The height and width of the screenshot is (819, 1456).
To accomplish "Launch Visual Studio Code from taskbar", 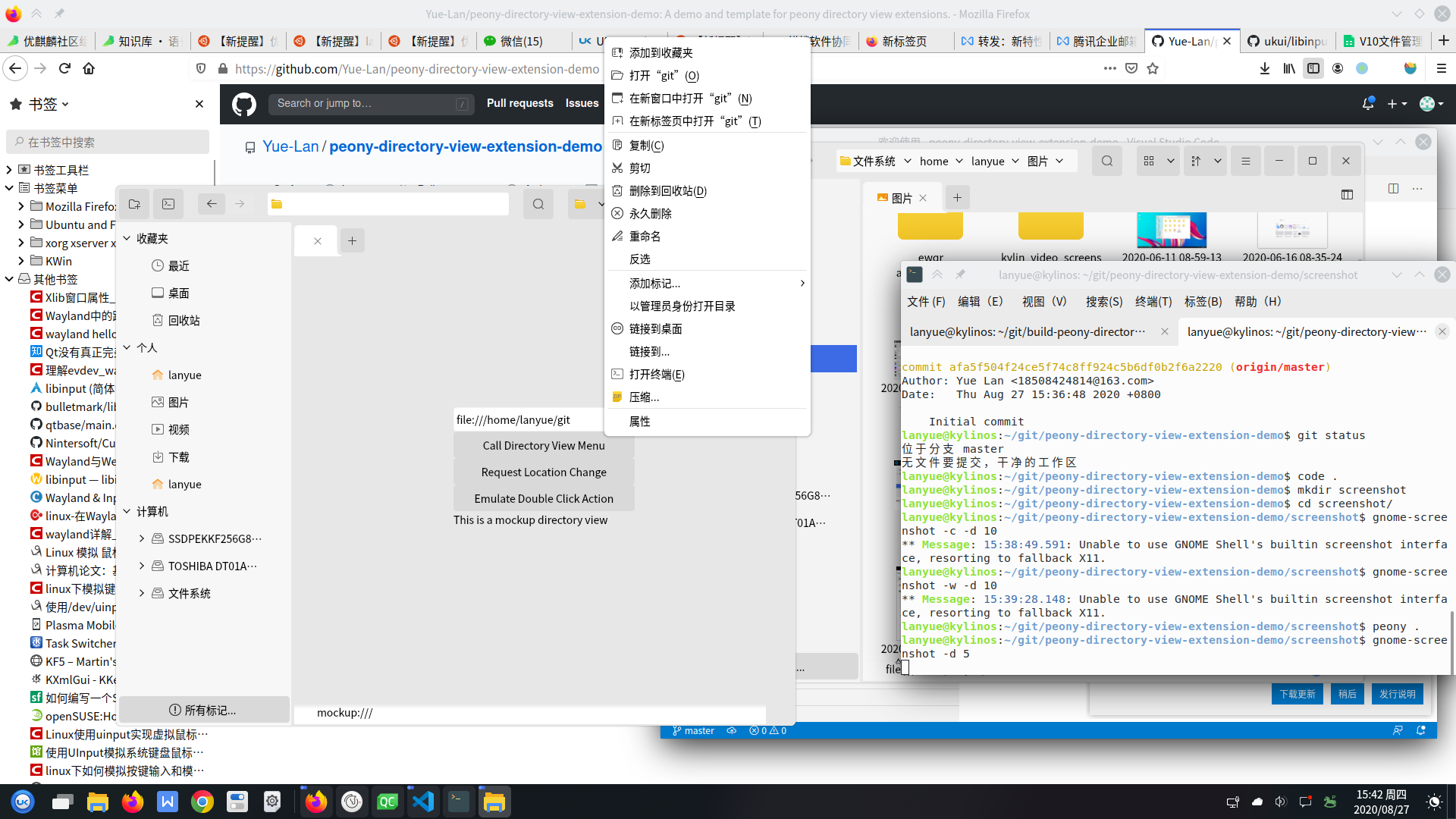I will (x=422, y=802).
